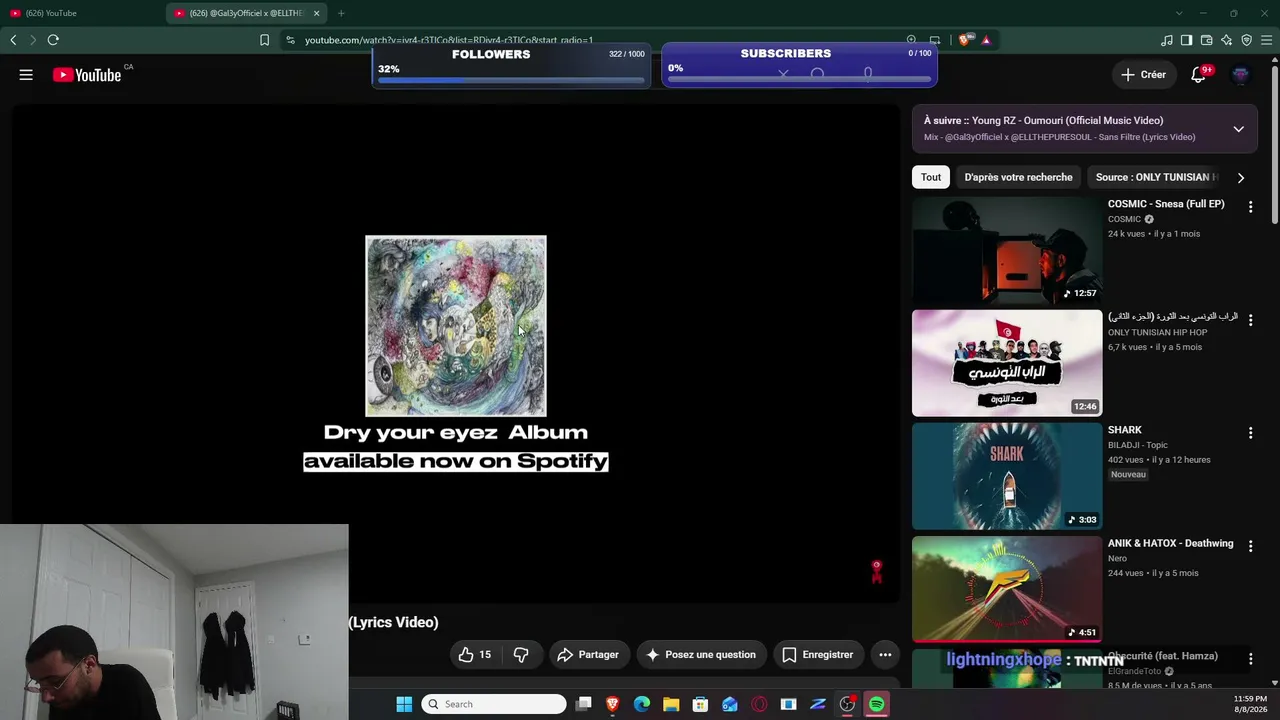Open the tab search dropdown arrow

point(1179,13)
